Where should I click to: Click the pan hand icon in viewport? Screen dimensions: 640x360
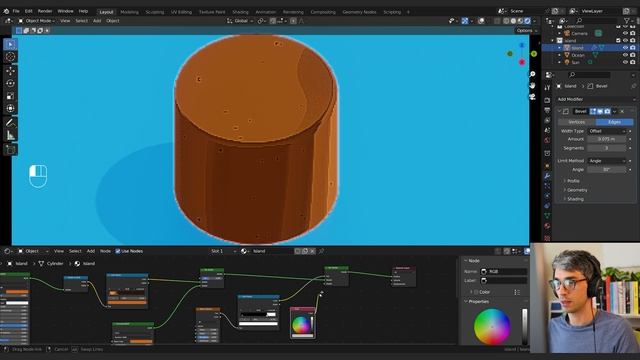pos(532,85)
